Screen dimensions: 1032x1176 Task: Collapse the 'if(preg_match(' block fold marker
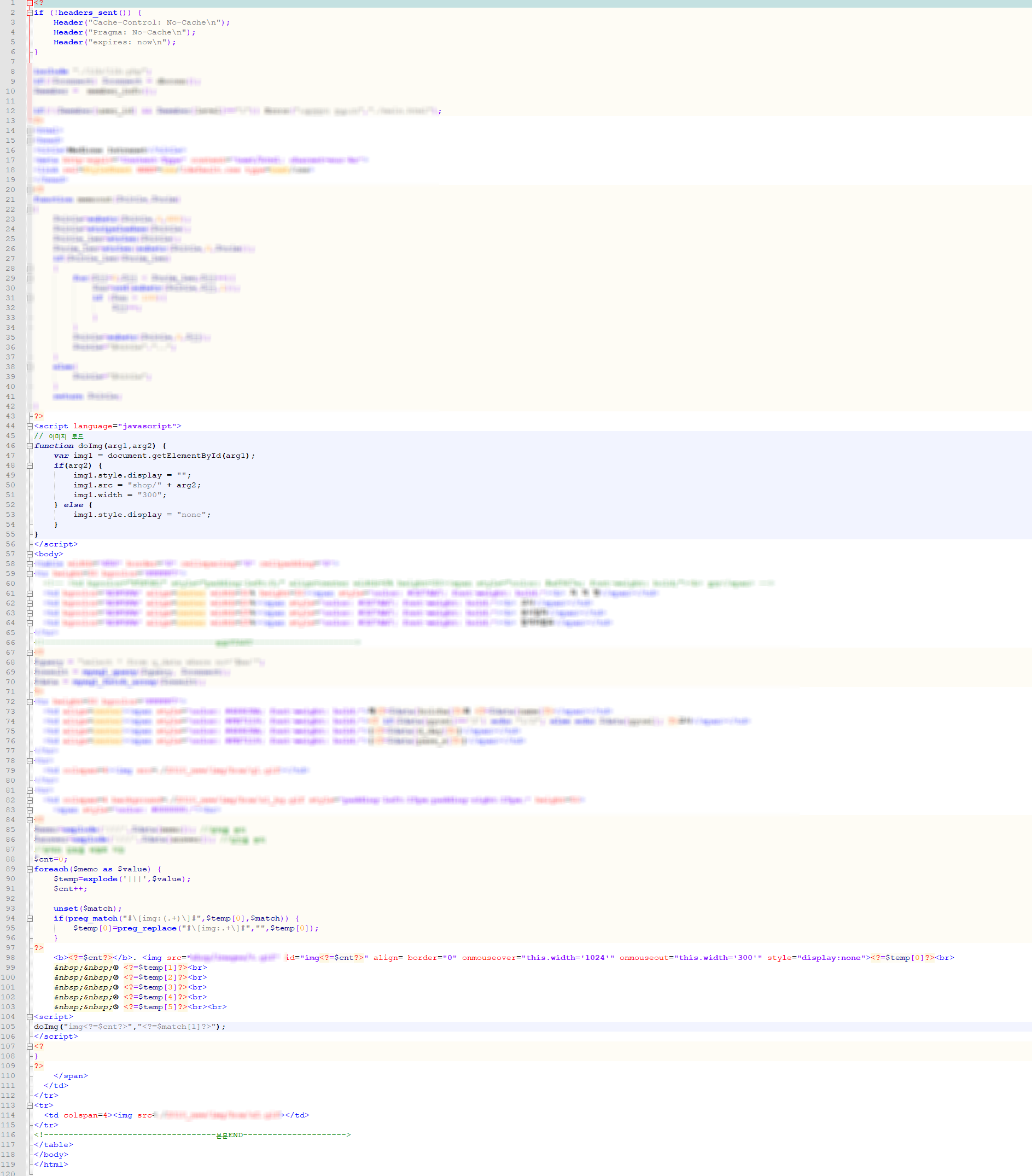click(x=30, y=919)
